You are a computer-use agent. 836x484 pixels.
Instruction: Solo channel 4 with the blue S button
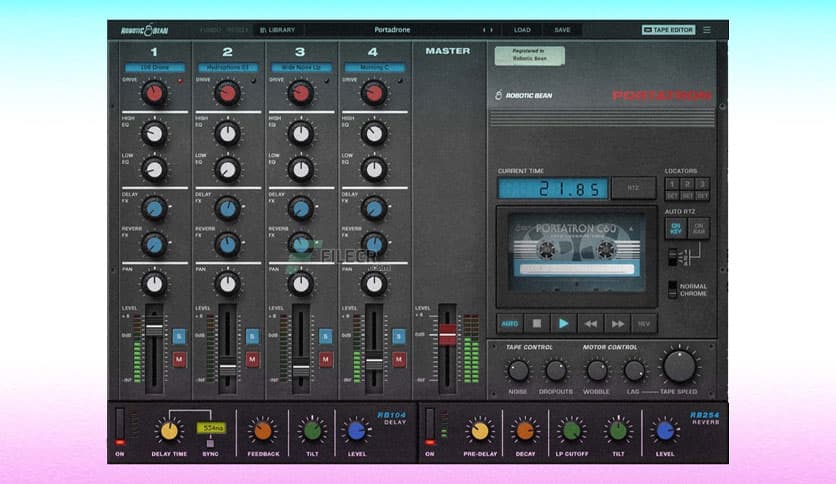[x=401, y=337]
